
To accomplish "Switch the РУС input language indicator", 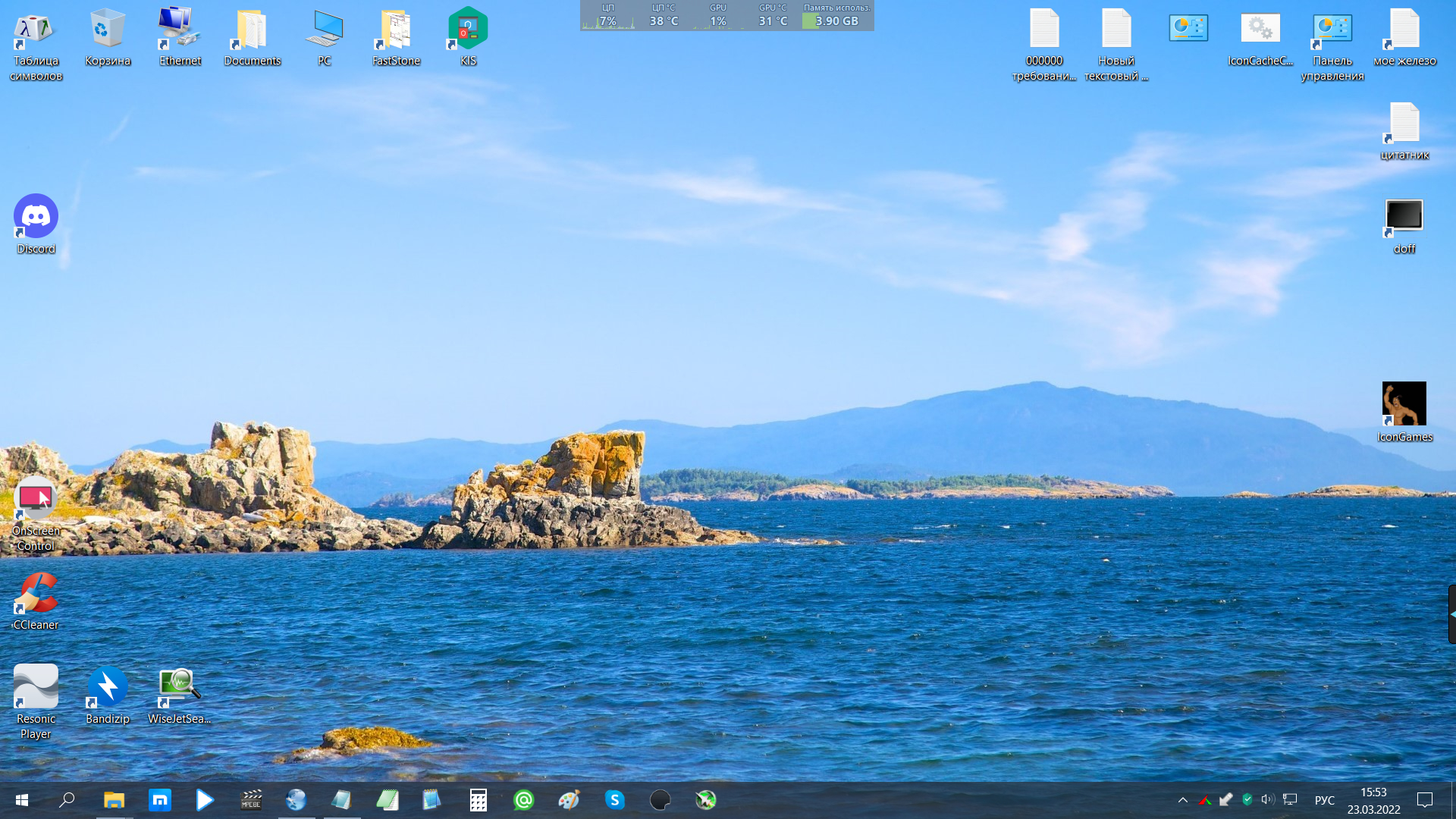I will pyautogui.click(x=1324, y=800).
